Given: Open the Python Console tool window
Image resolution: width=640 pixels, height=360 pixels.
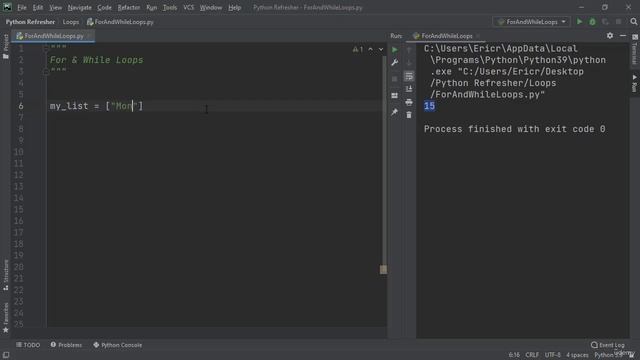Looking at the screenshot, I should (118, 345).
